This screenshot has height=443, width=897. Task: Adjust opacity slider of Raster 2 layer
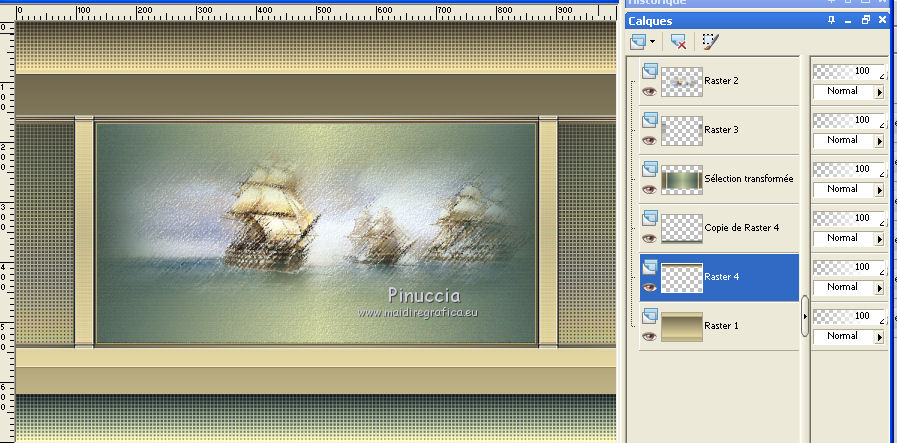[849, 71]
